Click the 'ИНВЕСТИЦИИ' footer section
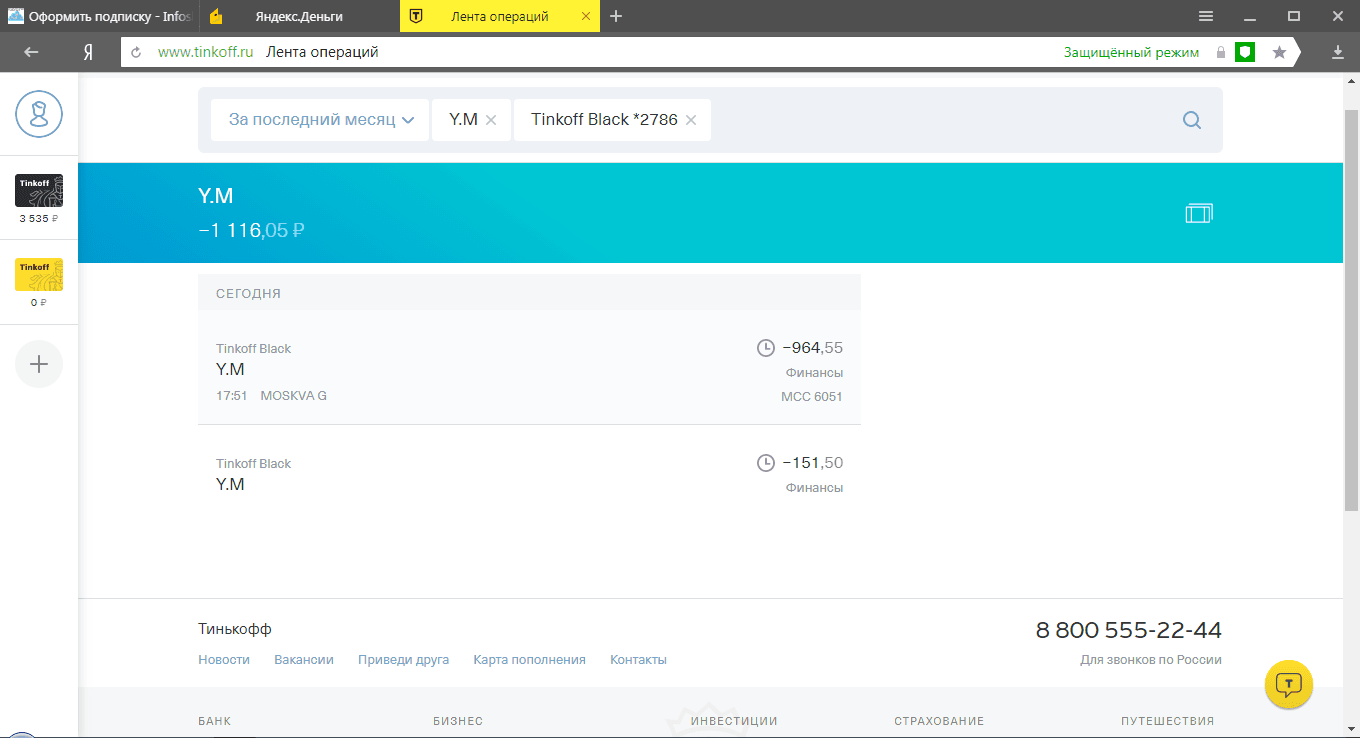1360x738 pixels. tap(734, 721)
